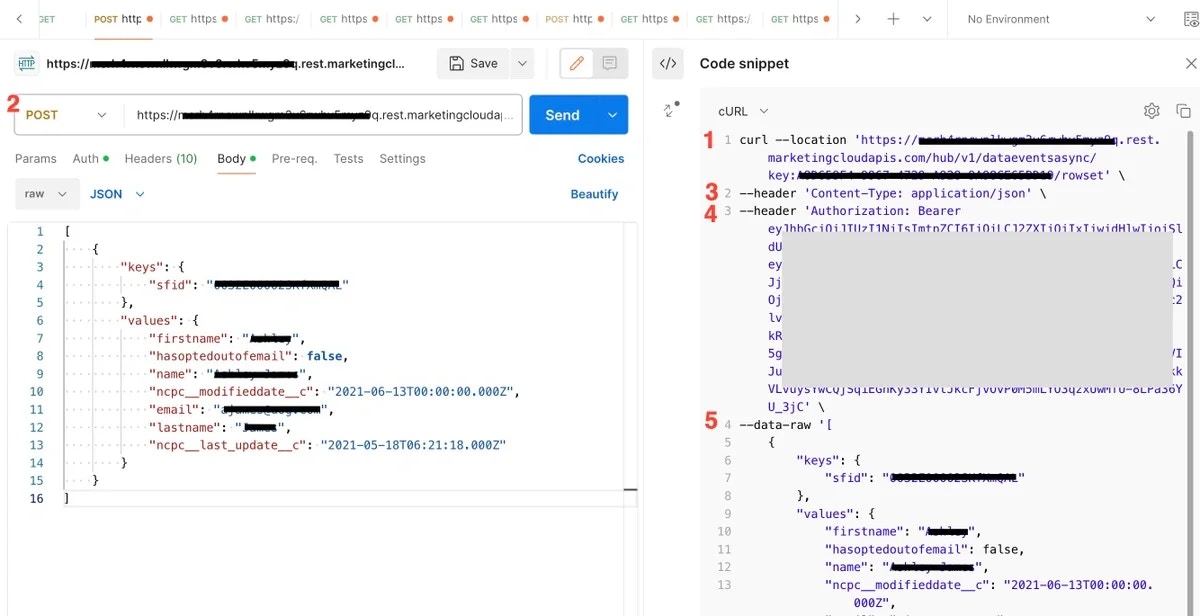Viewport: 1200px width, 616px height.
Task: Open the Auth tab
Action: tap(90, 158)
